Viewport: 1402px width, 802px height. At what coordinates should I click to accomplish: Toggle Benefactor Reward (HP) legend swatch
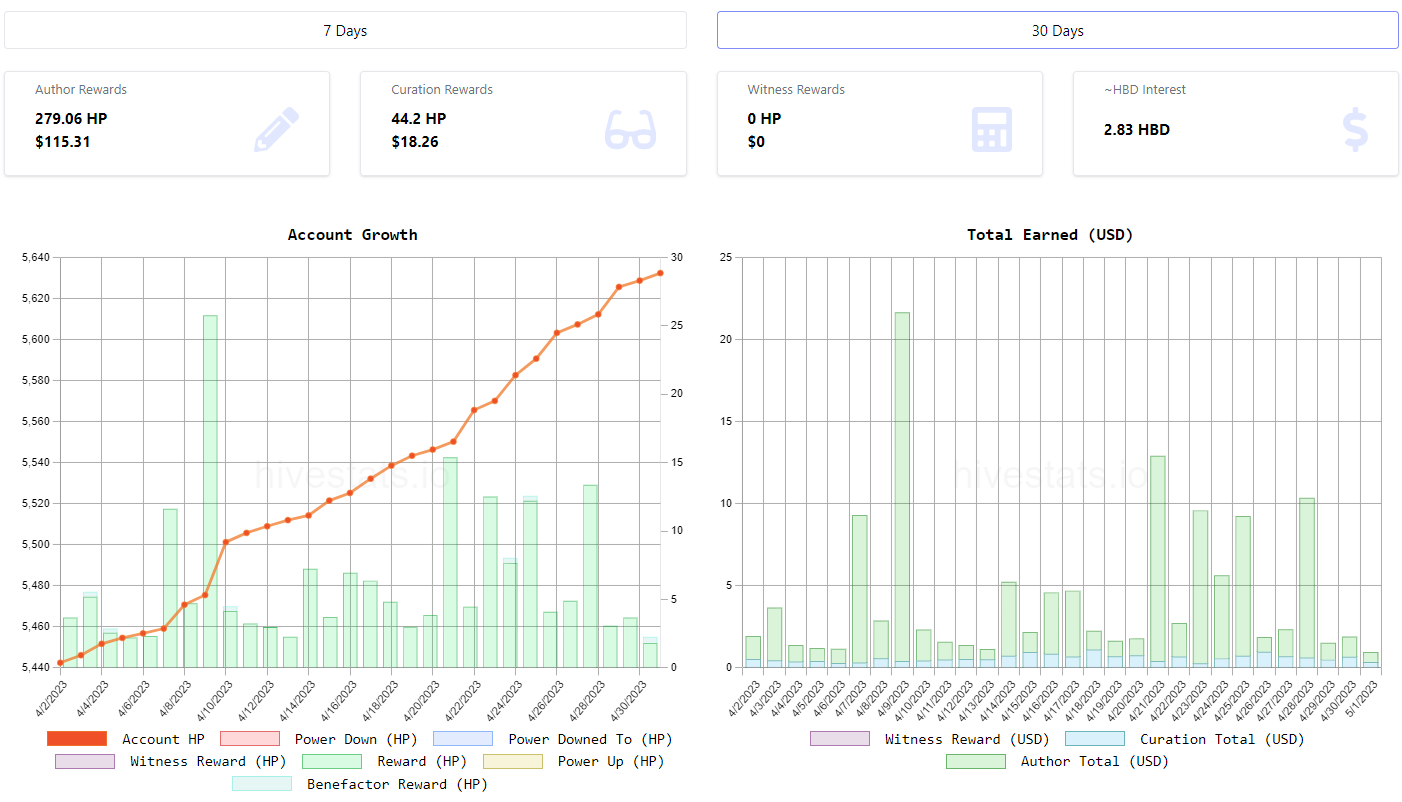[x=262, y=784]
